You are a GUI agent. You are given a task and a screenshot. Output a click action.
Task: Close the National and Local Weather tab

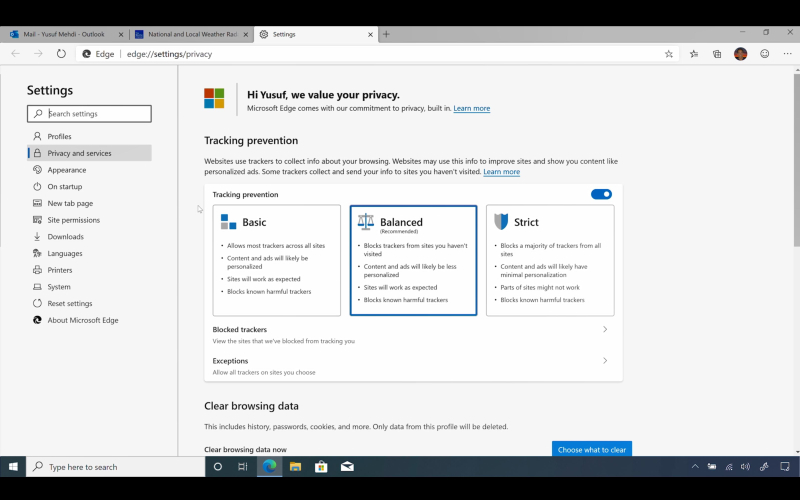245,35
